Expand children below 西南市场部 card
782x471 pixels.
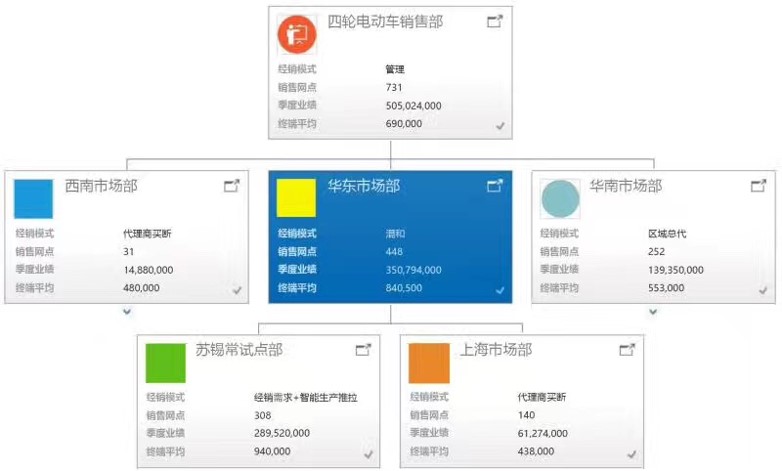pos(127,311)
